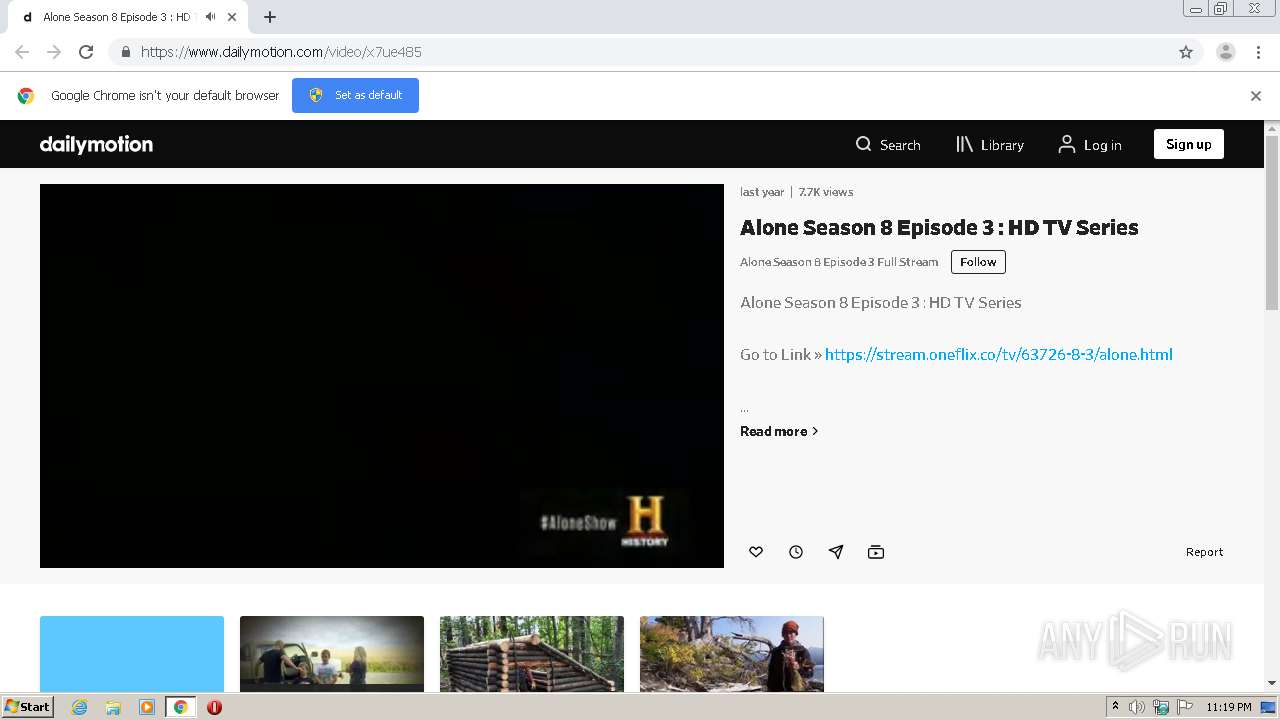Click the Sign up button
This screenshot has height=720, width=1280.
(1188, 144)
